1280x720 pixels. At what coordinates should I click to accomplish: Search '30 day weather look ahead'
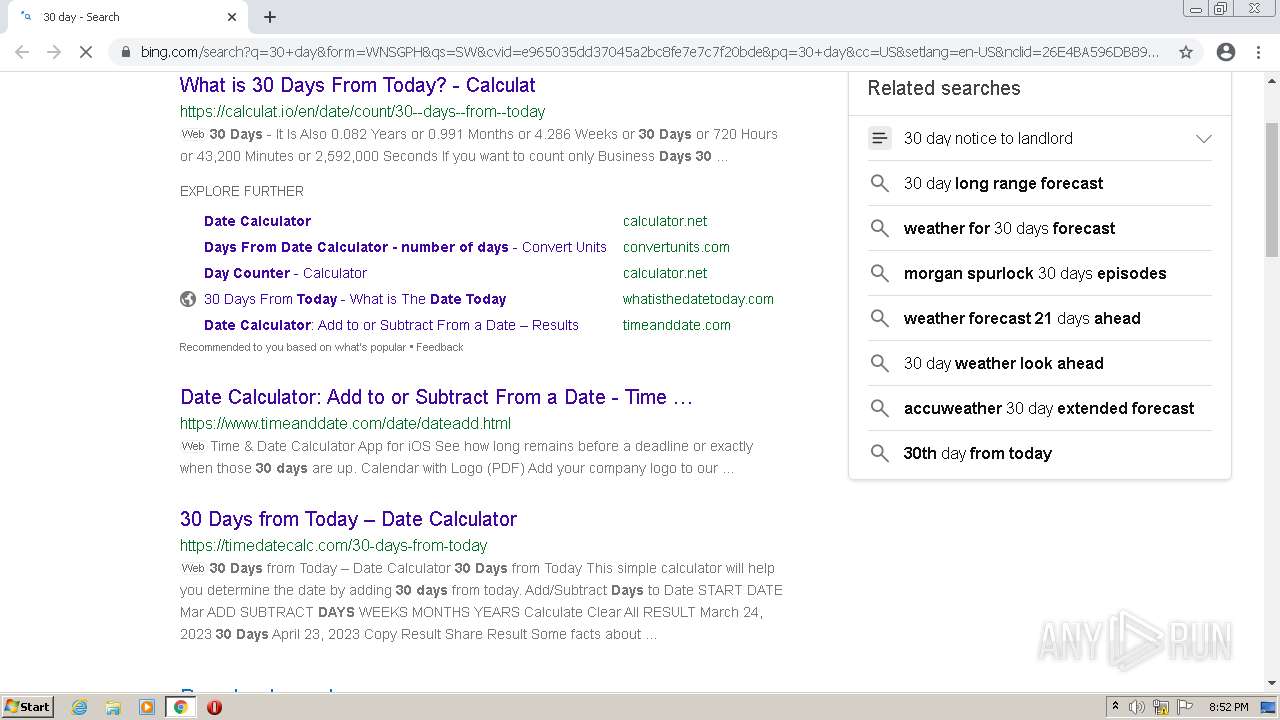point(1003,363)
